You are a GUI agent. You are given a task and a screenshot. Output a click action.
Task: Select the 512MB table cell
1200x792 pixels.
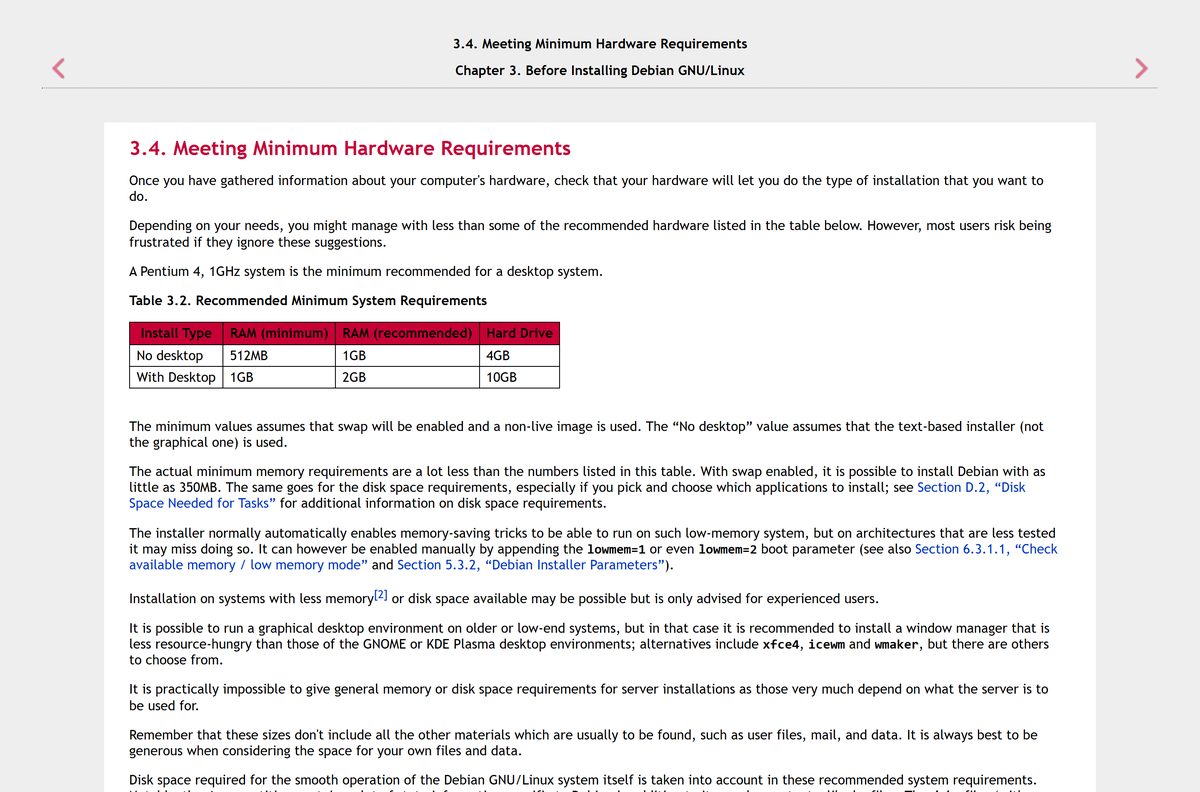pos(279,355)
